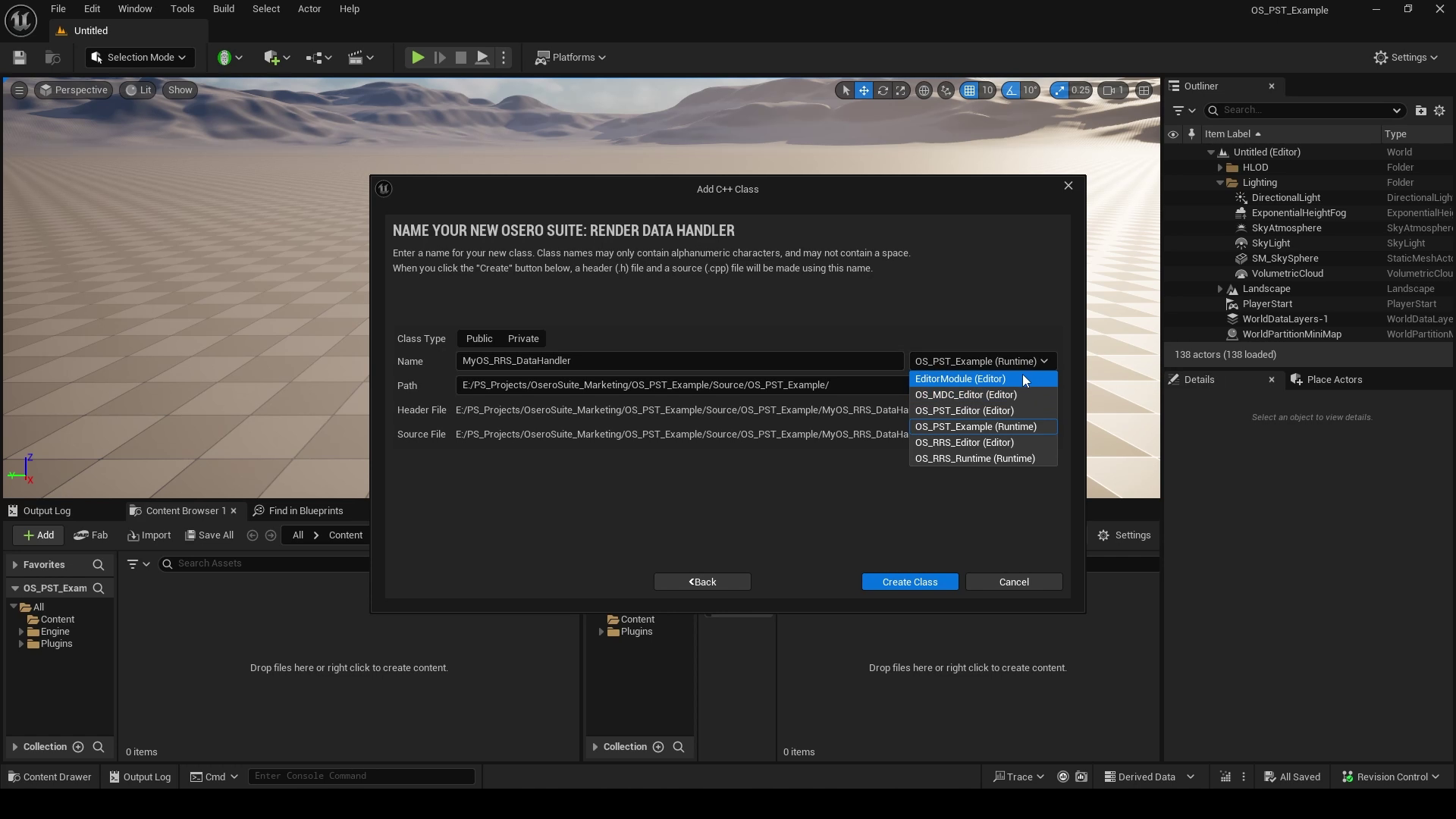
Task: Open the viewport hamburger options menu
Action: 19,90
